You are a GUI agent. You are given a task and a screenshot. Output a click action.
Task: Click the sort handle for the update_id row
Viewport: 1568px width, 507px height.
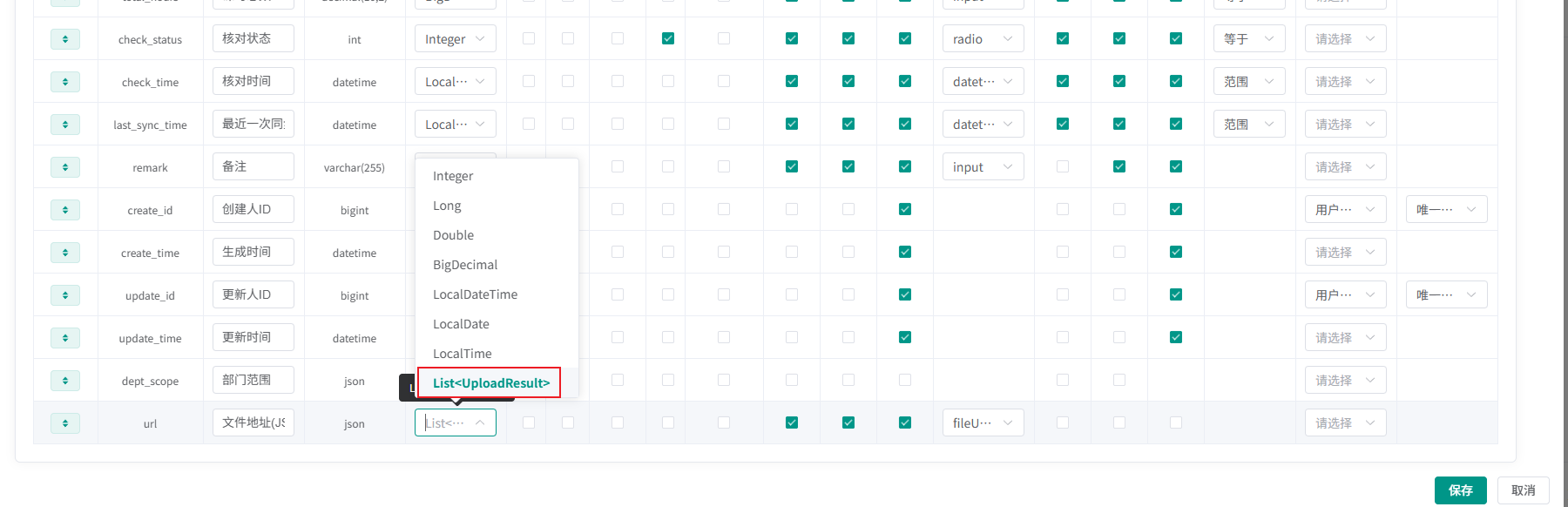[x=65, y=295]
